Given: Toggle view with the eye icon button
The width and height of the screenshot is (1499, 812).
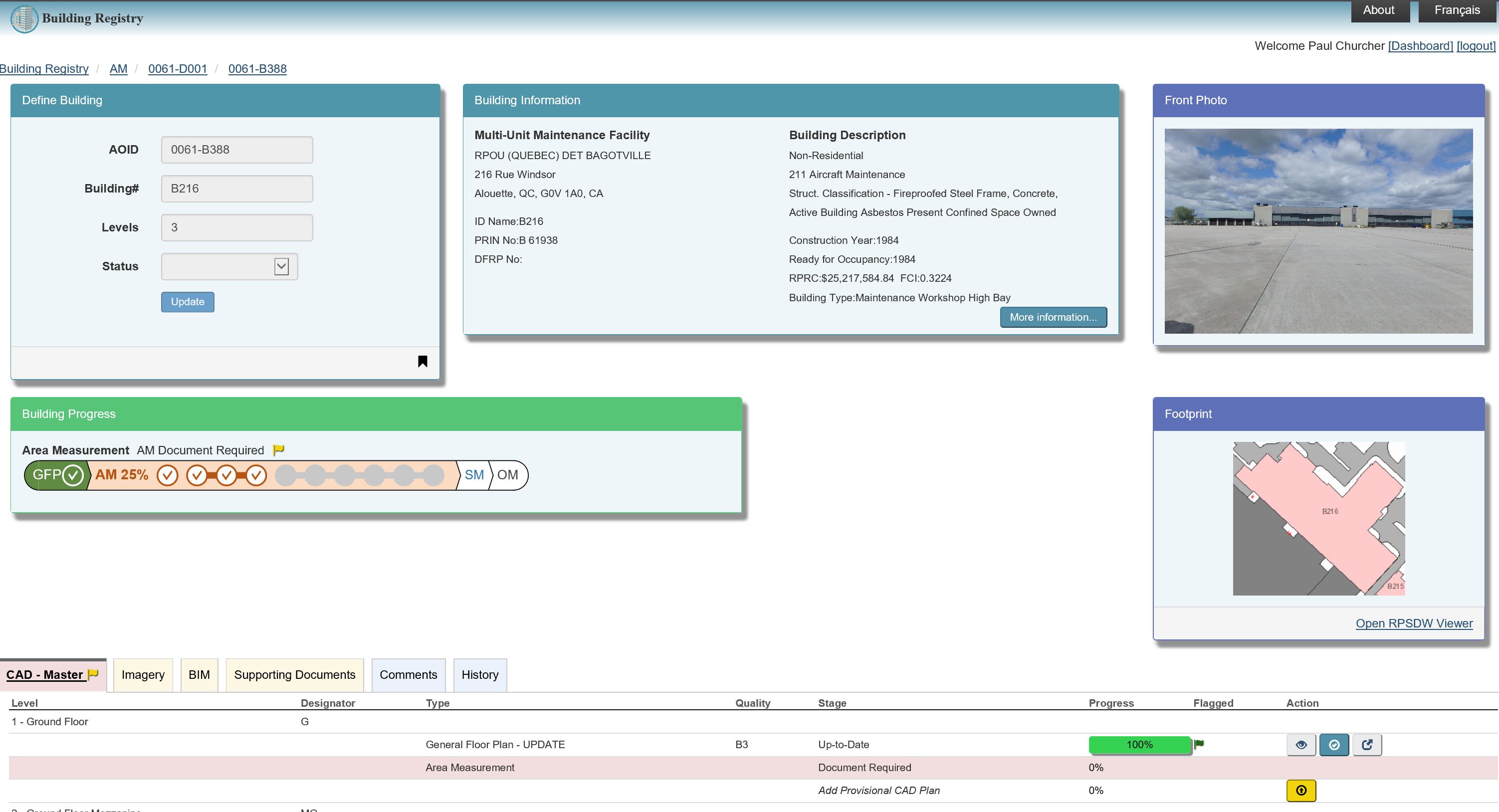Looking at the screenshot, I should pos(1301,745).
